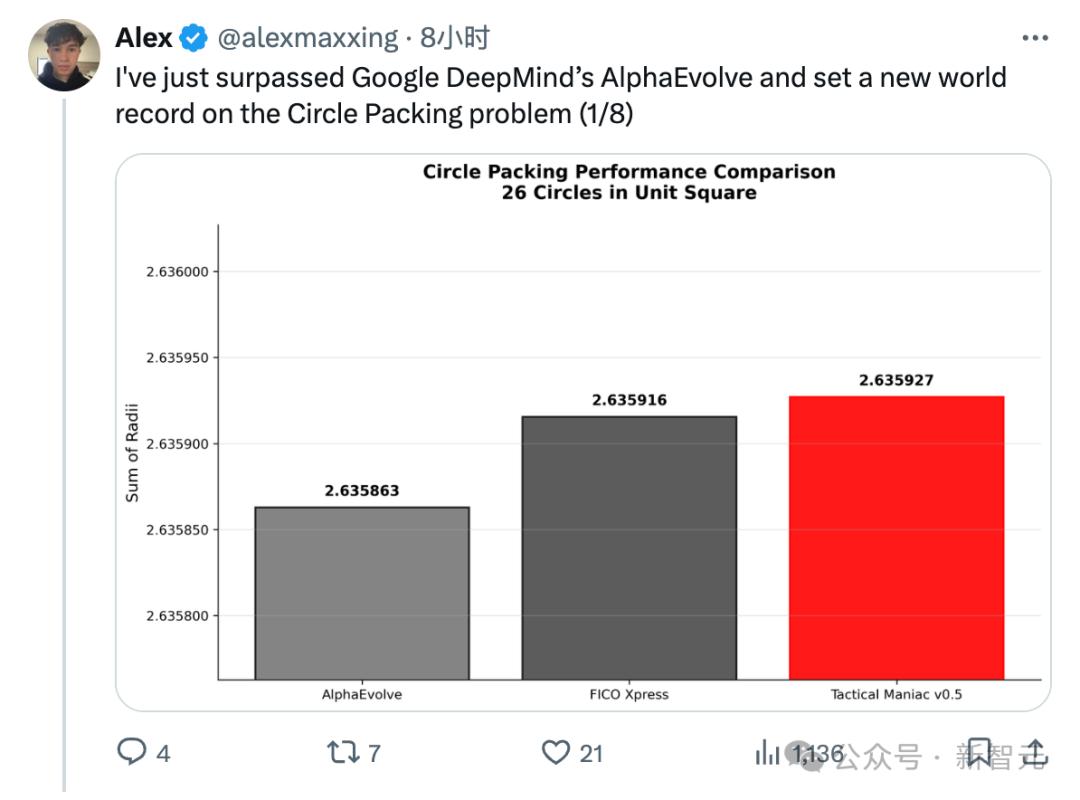Click the dark gray FICO Xpress bar
The height and width of the screenshot is (800, 1080).
(629, 548)
